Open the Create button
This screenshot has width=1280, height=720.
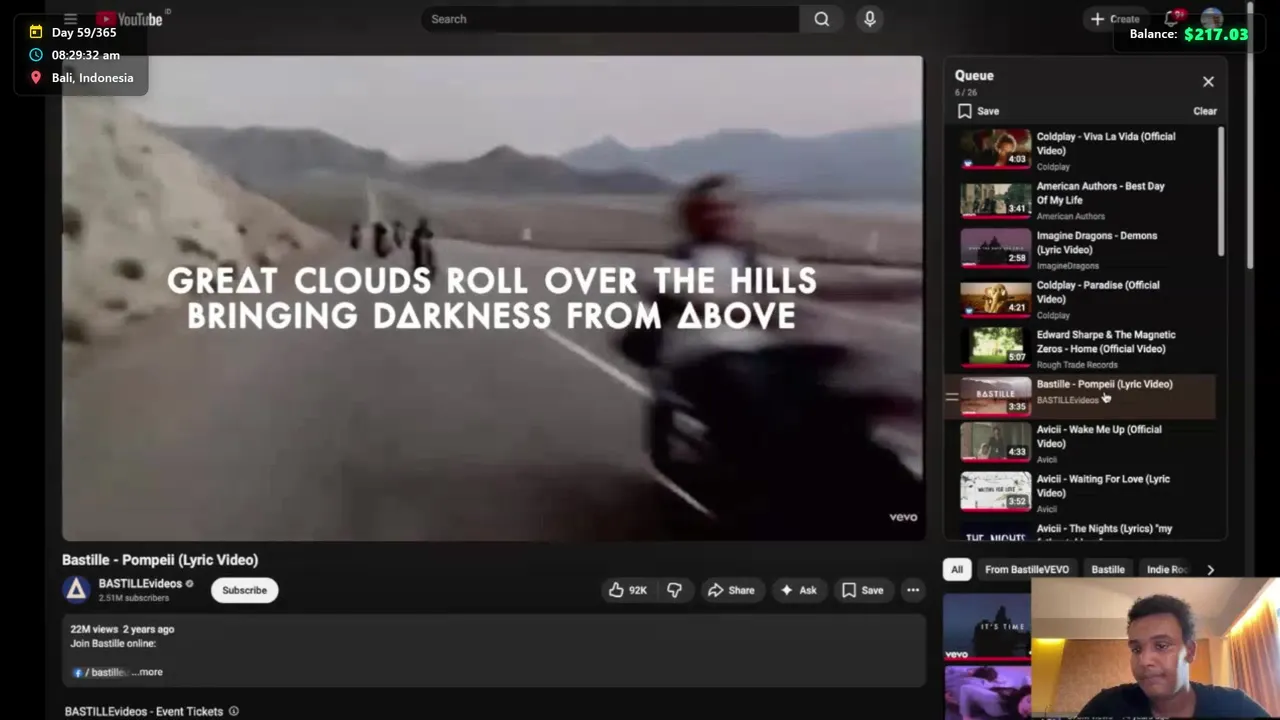pos(1115,19)
